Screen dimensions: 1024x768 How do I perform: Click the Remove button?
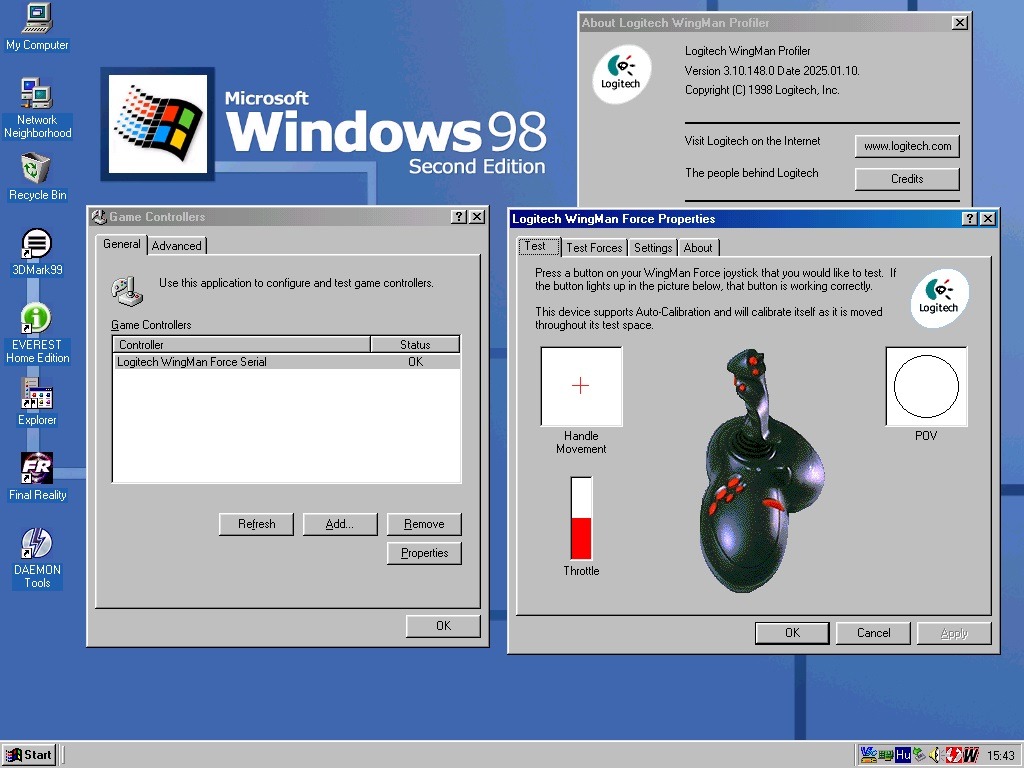point(424,524)
